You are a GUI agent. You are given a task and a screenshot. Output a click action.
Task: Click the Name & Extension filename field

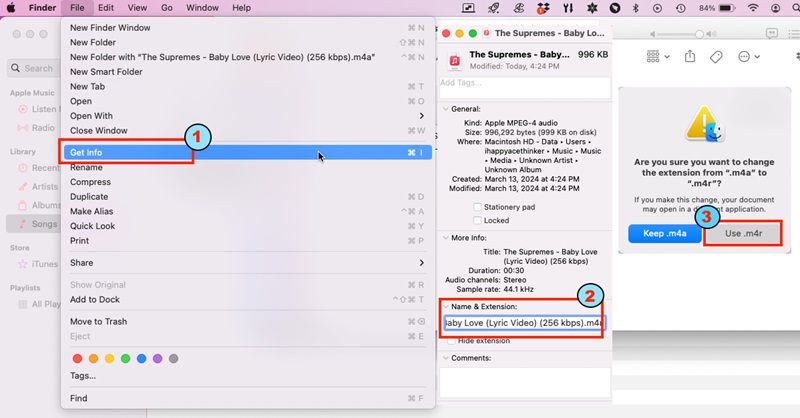click(x=524, y=323)
